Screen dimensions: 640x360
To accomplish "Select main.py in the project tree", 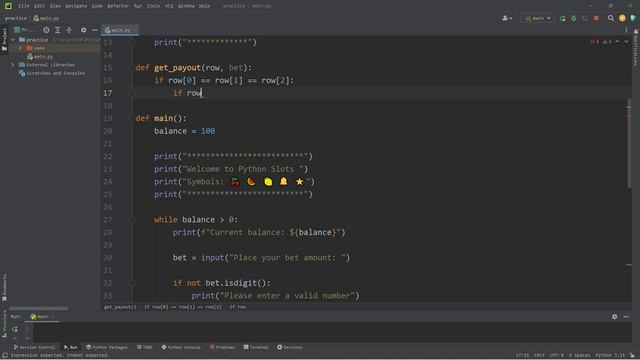I will coord(40,57).
